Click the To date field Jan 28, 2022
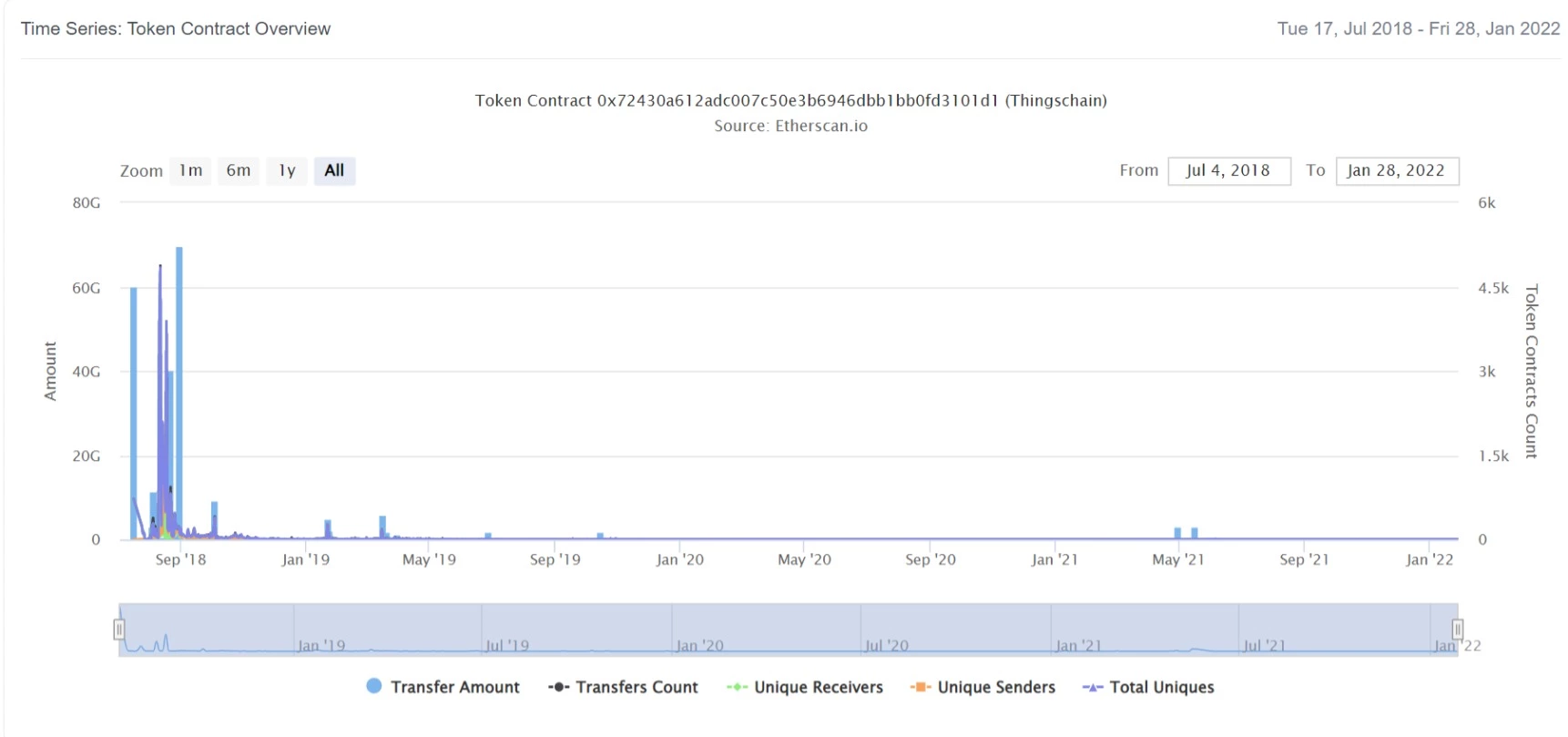The width and height of the screenshot is (1568, 737). coord(1397,170)
